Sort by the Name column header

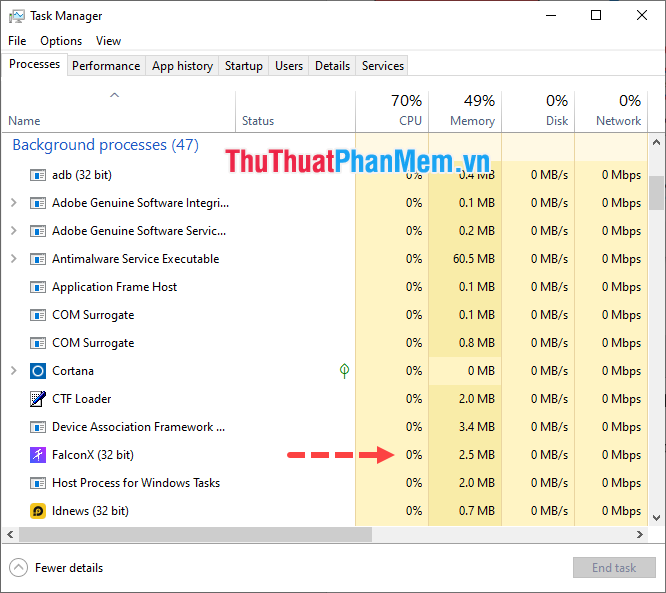(119, 111)
